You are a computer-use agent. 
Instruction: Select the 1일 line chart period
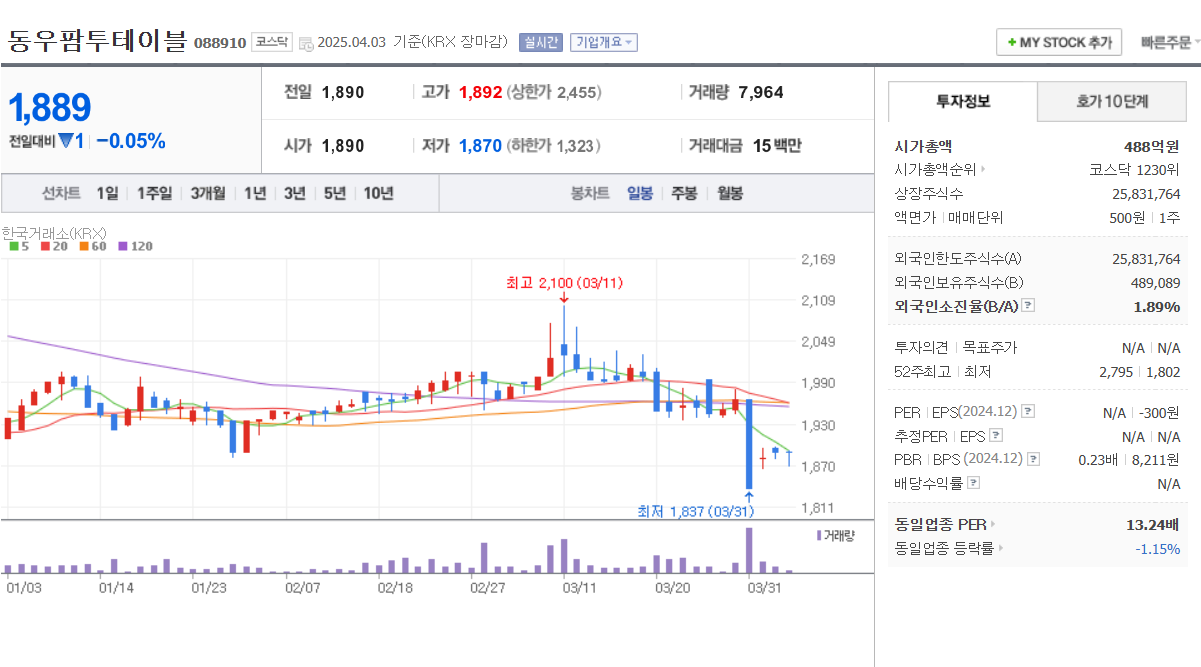107,193
